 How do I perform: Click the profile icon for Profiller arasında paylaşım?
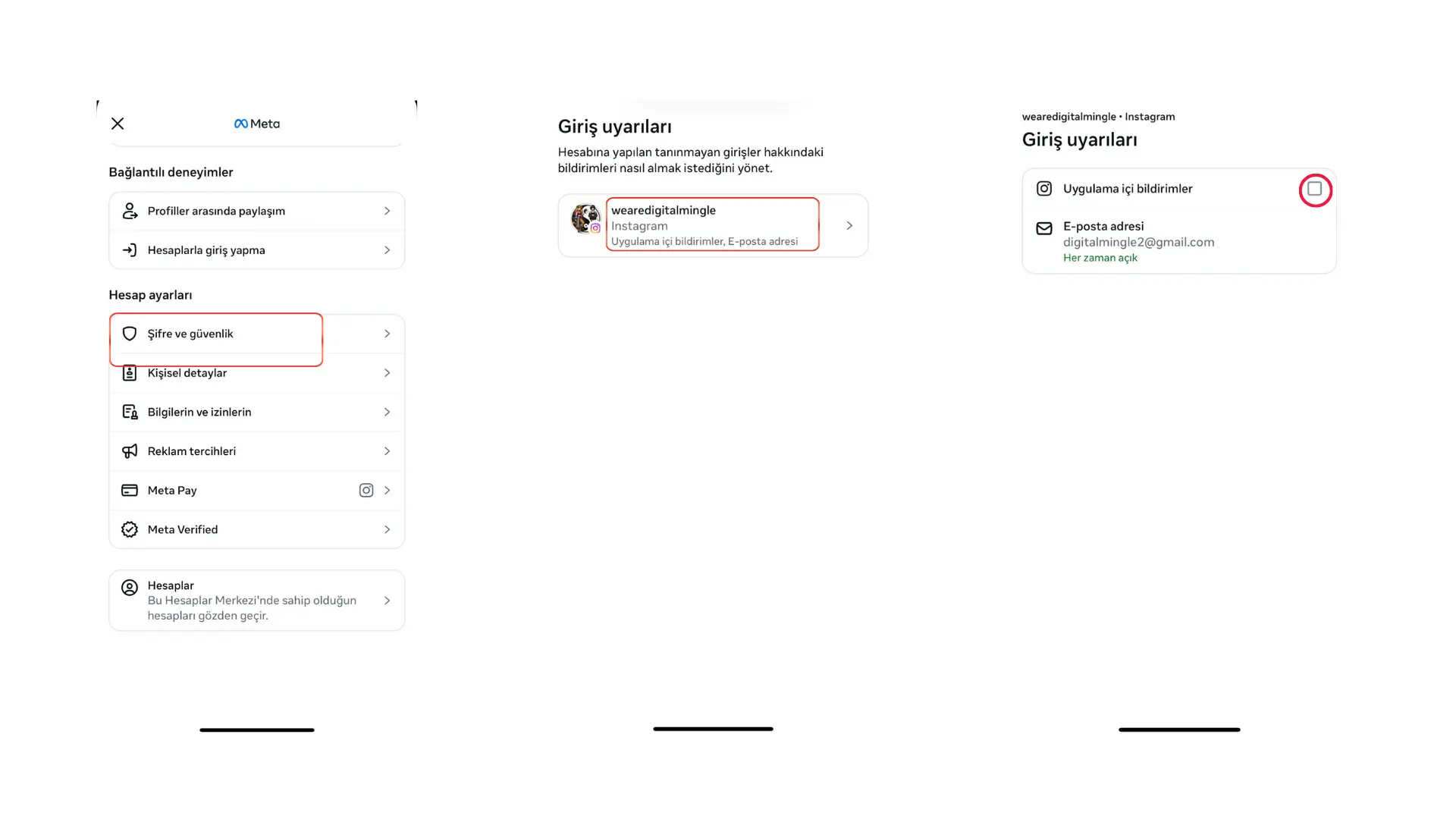click(x=130, y=211)
